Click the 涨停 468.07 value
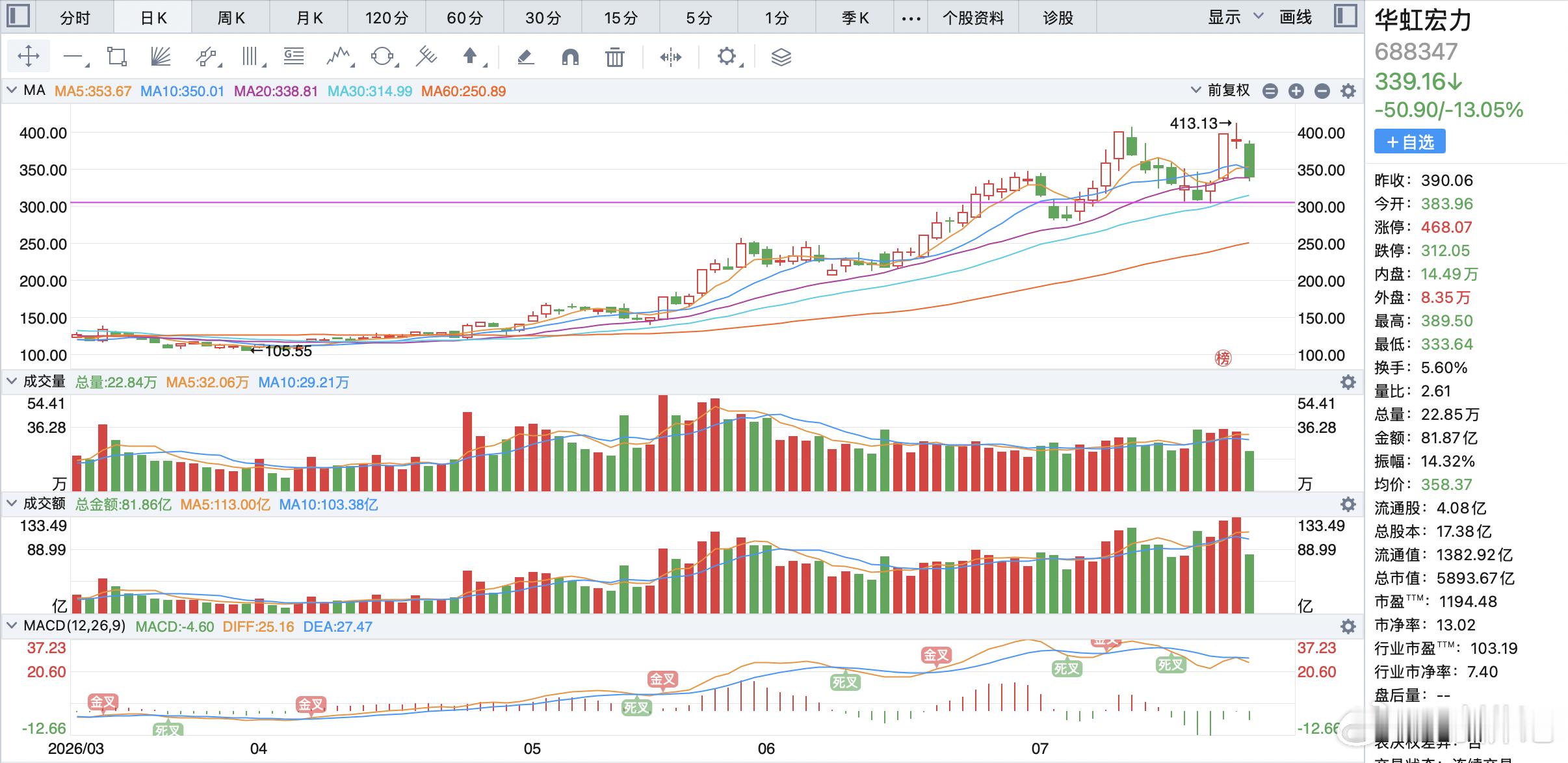The width and height of the screenshot is (1568, 763). (1446, 227)
